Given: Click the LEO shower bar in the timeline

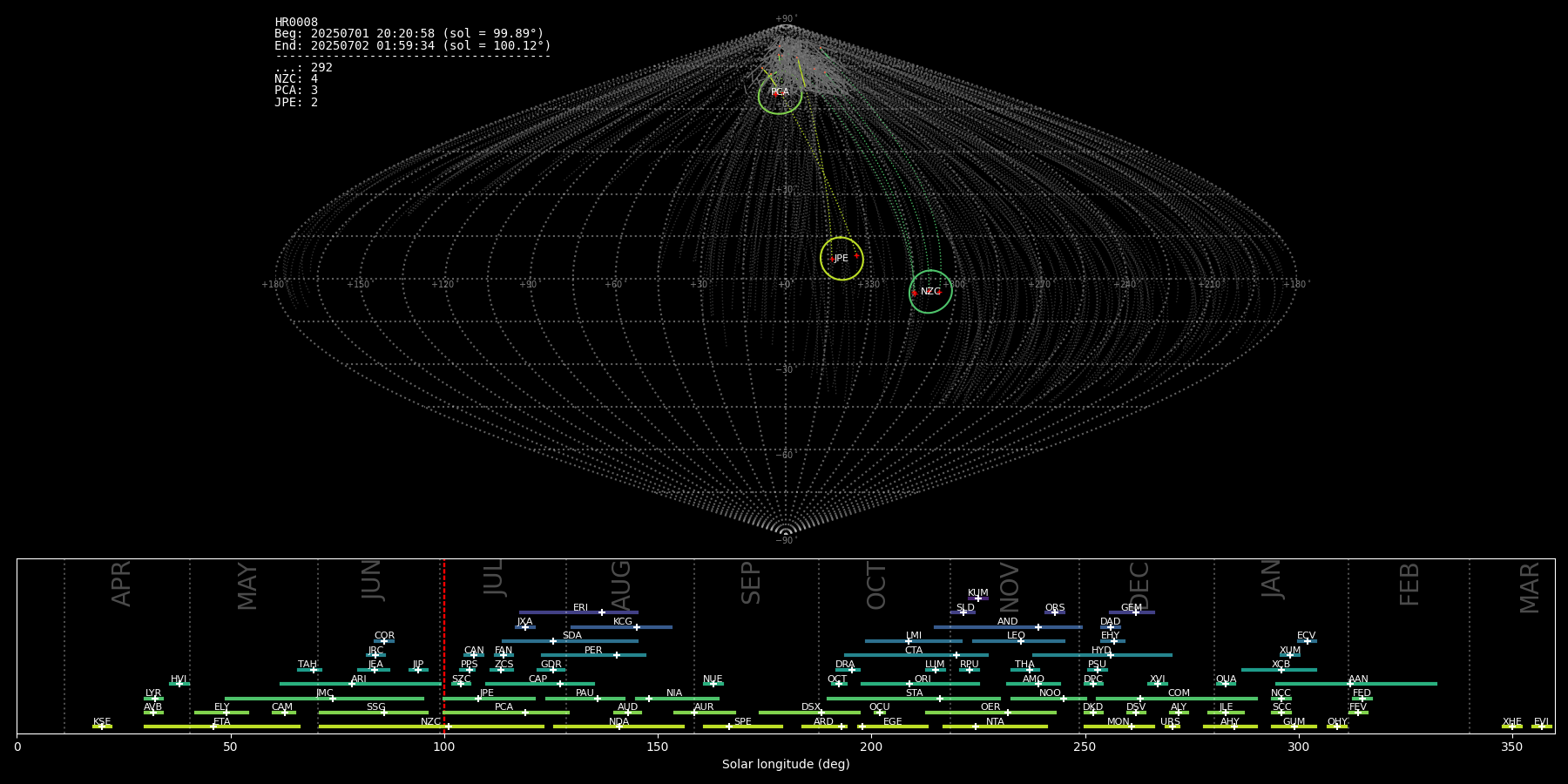Looking at the screenshot, I should pos(1018,641).
